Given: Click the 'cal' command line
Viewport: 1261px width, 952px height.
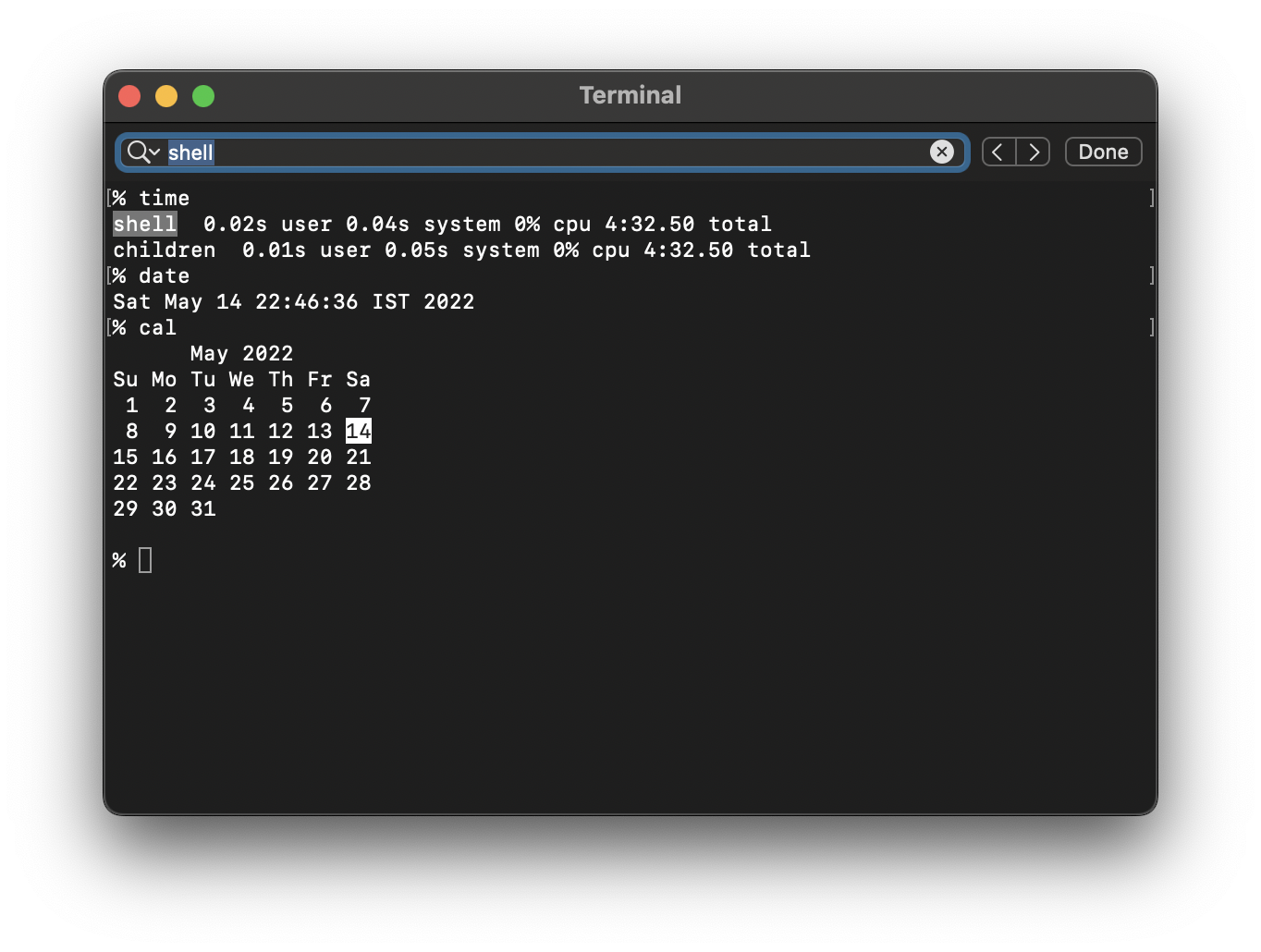Looking at the screenshot, I should click(159, 327).
